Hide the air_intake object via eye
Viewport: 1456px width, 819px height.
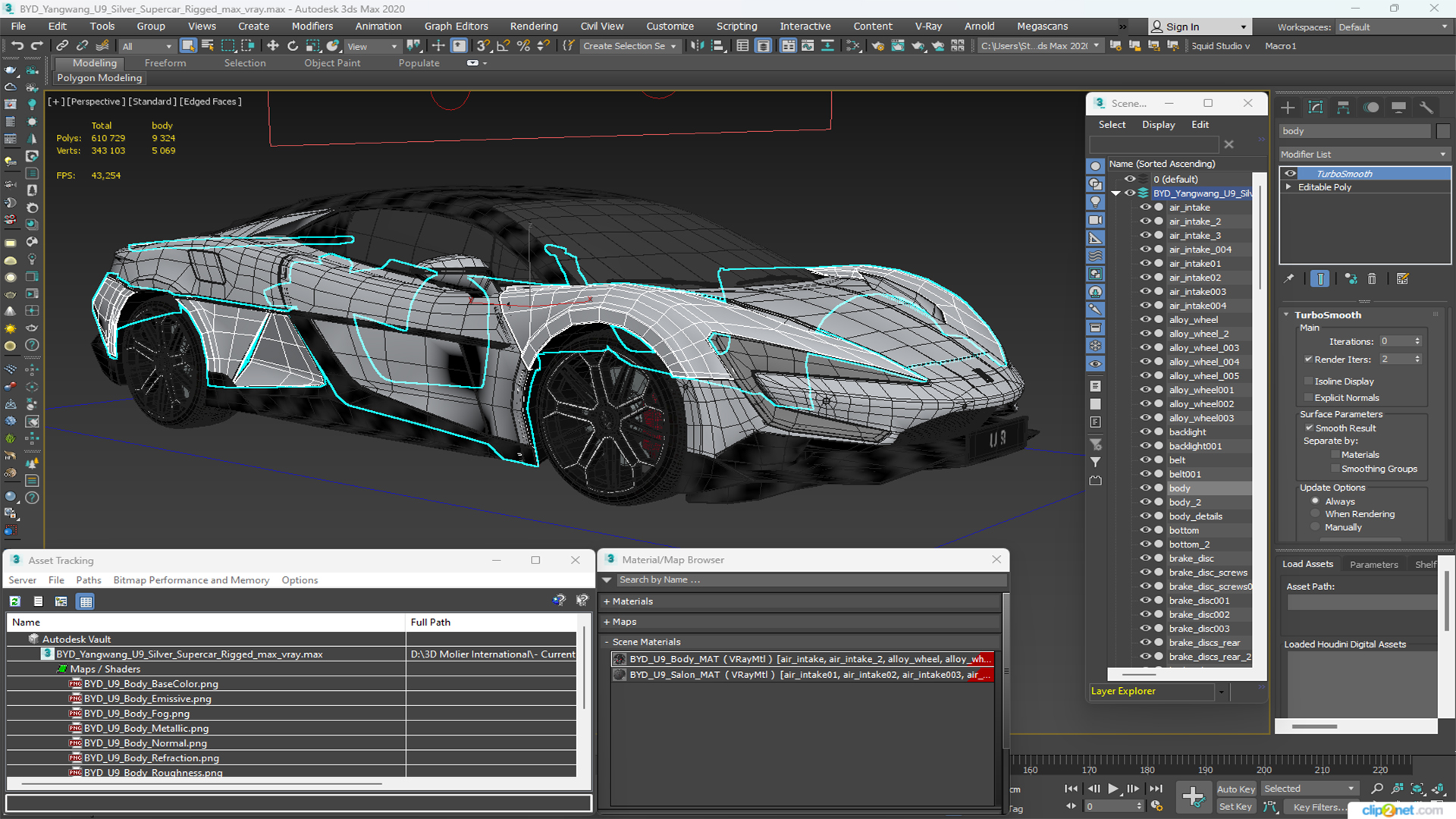(x=1145, y=207)
